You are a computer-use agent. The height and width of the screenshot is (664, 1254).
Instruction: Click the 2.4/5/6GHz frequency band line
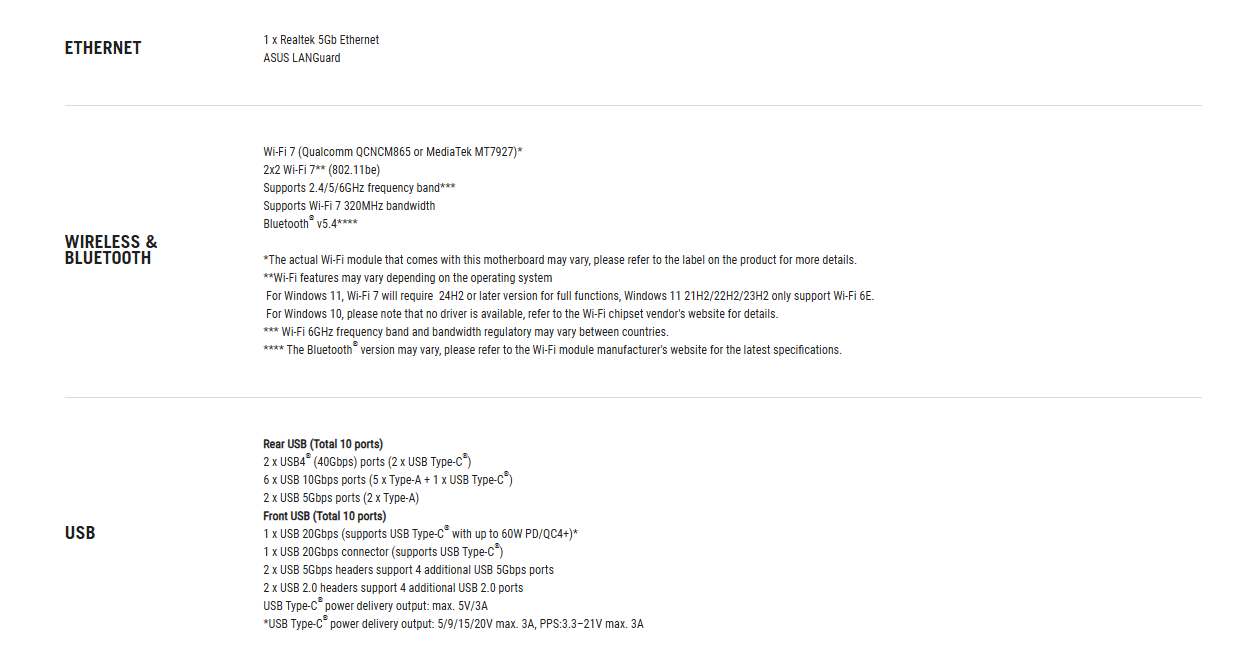click(360, 188)
